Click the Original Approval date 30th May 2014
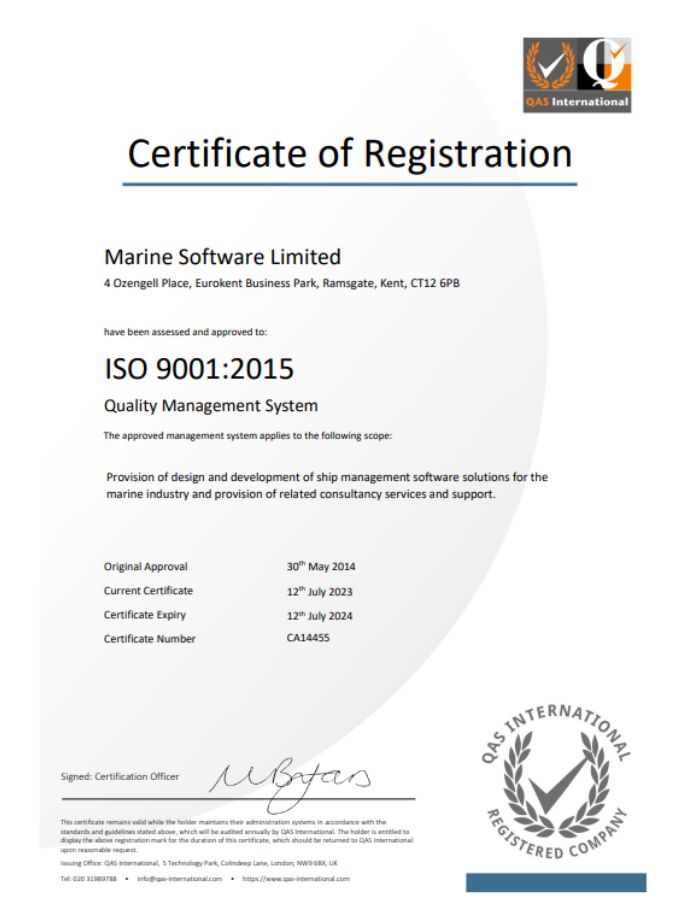This screenshot has height=900, width=700. pyautogui.click(x=326, y=566)
